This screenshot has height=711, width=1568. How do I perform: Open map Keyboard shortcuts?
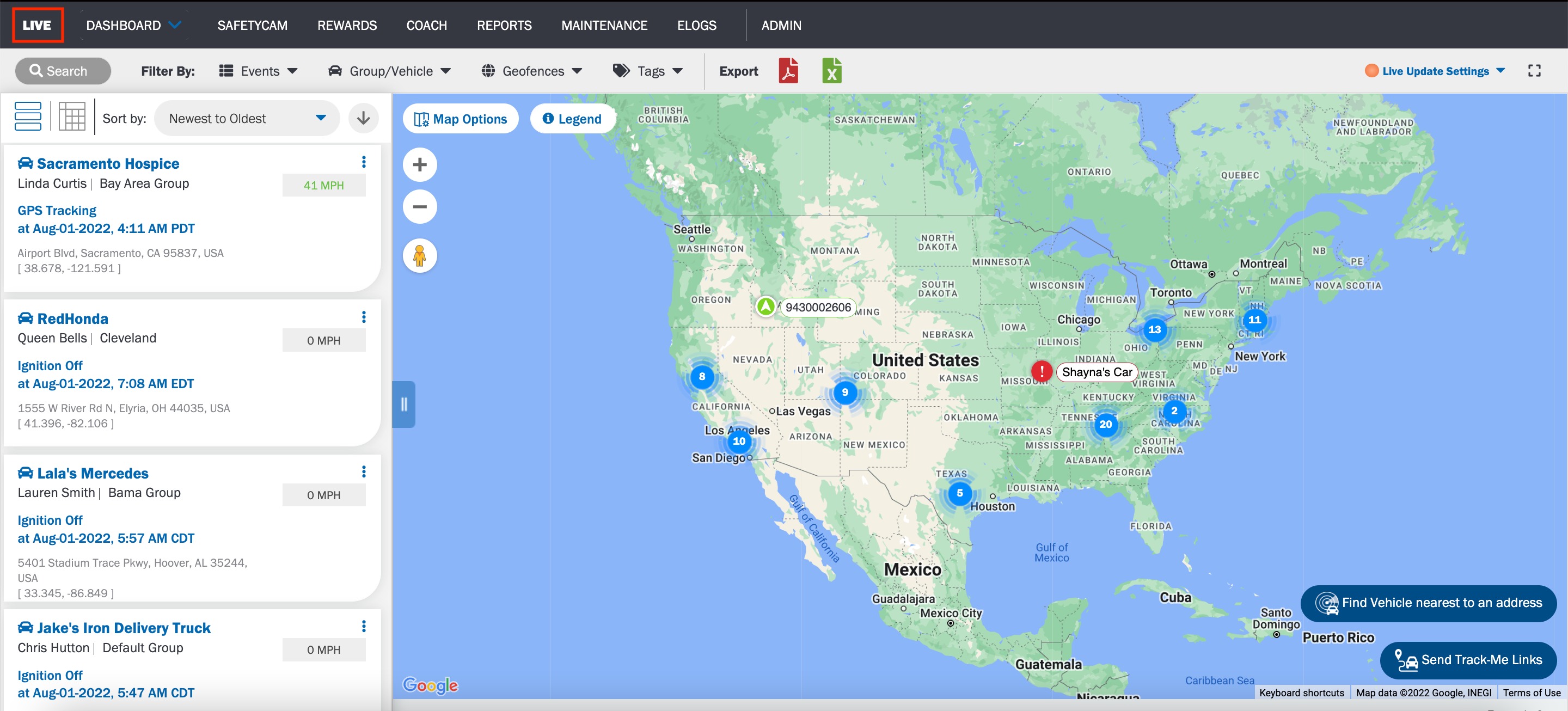tap(1301, 692)
